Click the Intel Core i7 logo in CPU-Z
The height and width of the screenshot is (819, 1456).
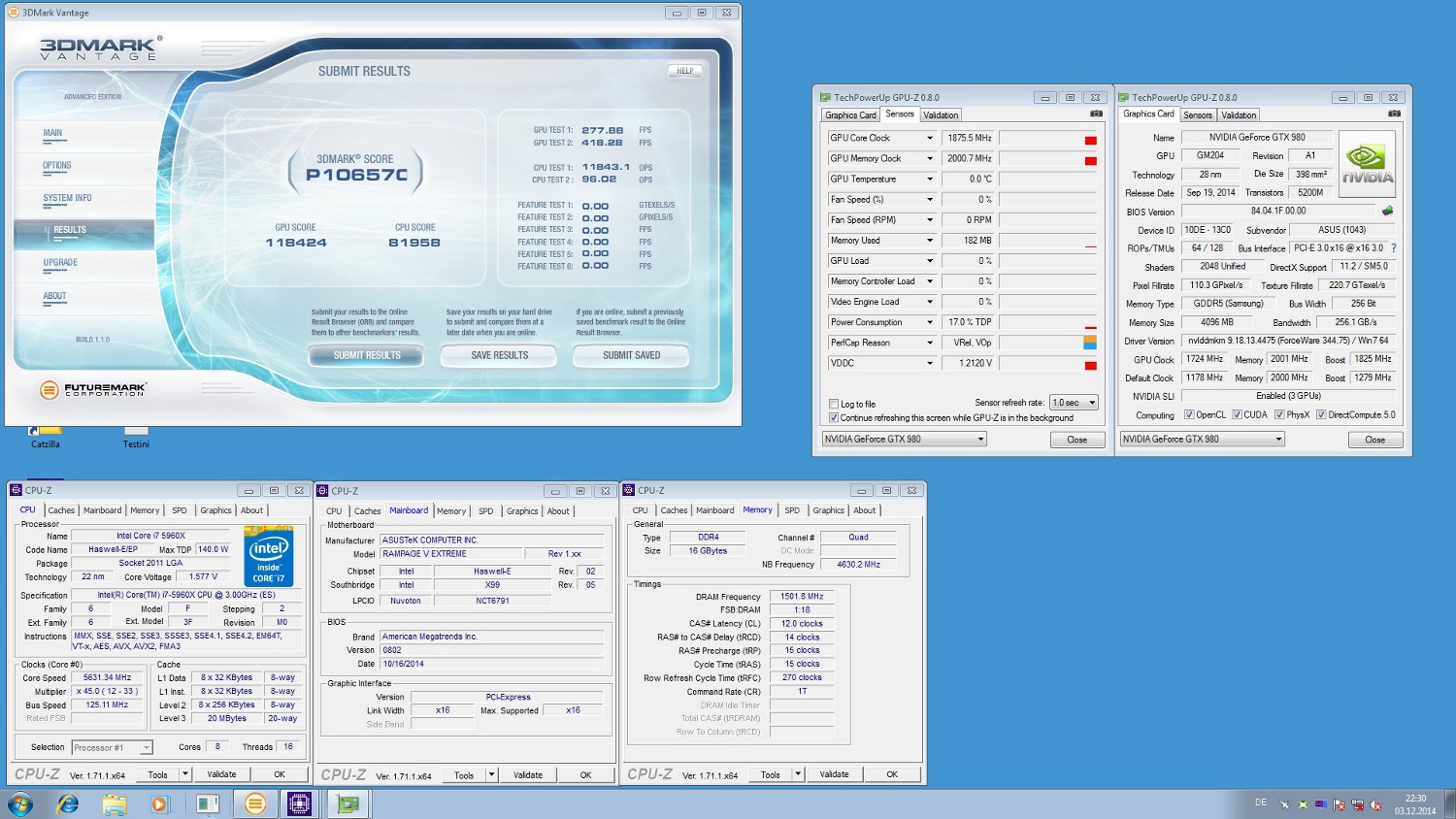pyautogui.click(x=269, y=557)
